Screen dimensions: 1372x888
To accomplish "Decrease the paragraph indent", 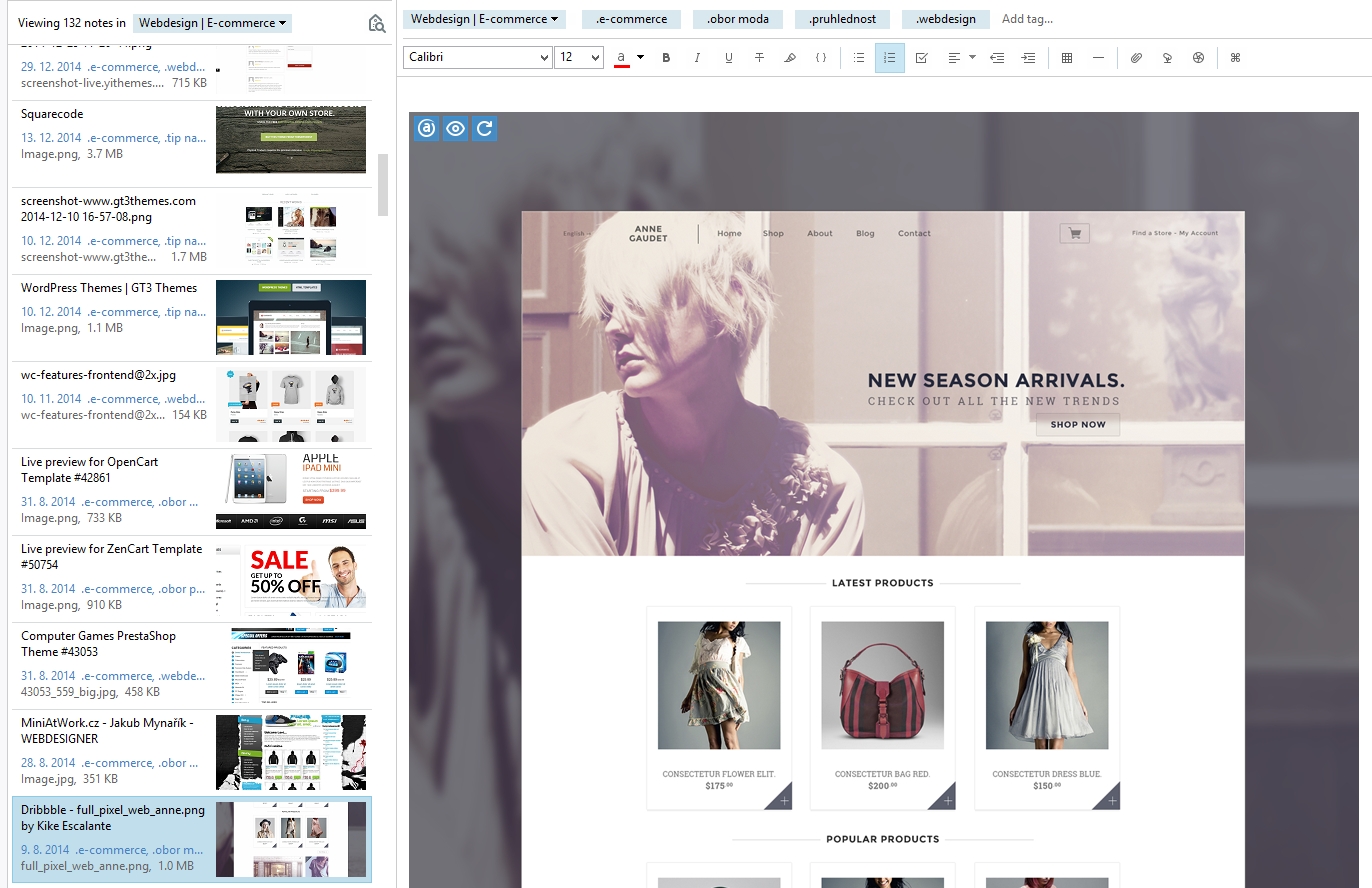I will point(997,58).
